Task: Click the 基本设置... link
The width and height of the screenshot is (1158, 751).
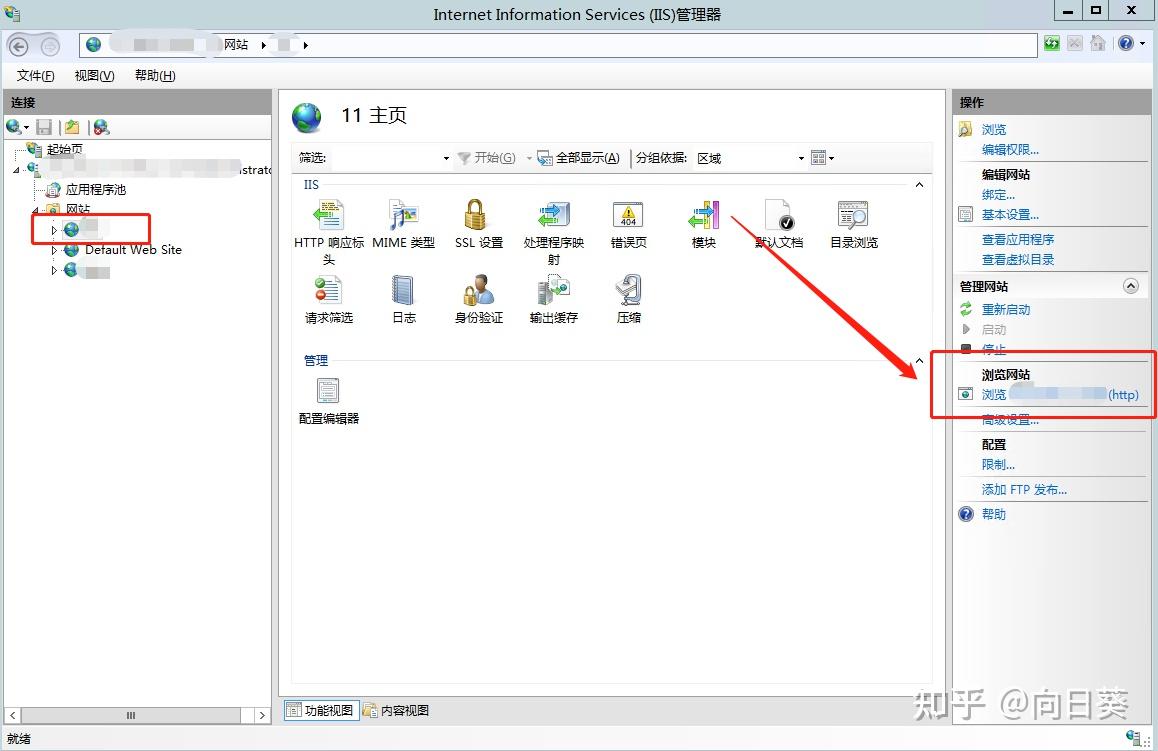Action: click(1010, 215)
